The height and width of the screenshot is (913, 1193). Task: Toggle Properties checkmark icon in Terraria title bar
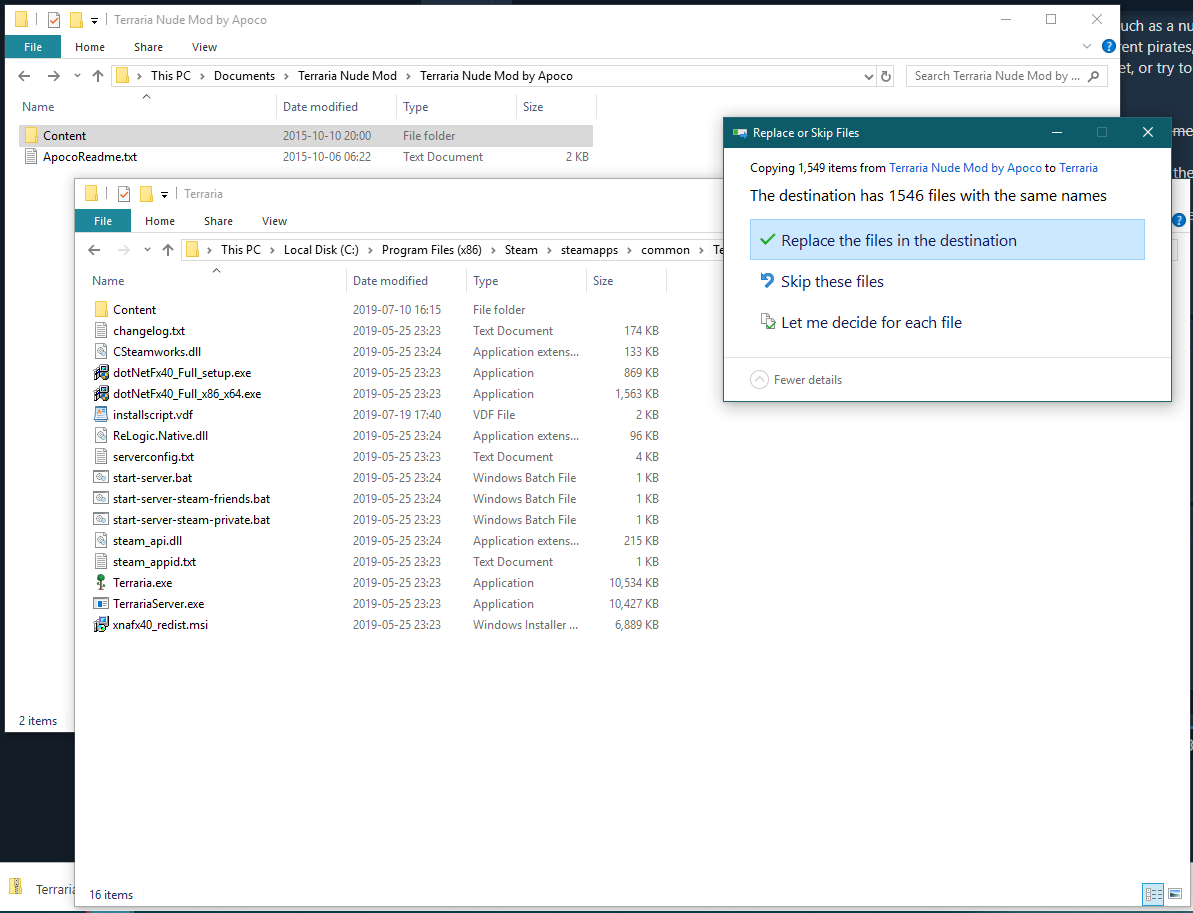pyautogui.click(x=124, y=194)
